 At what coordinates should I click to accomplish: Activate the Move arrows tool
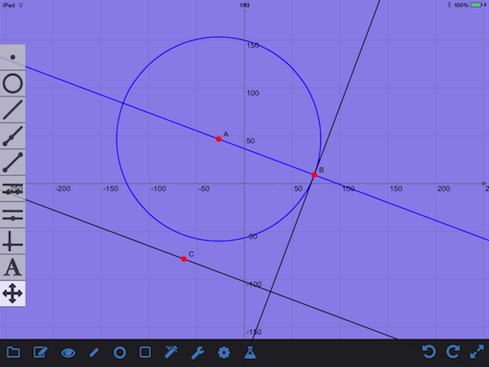coord(13,294)
